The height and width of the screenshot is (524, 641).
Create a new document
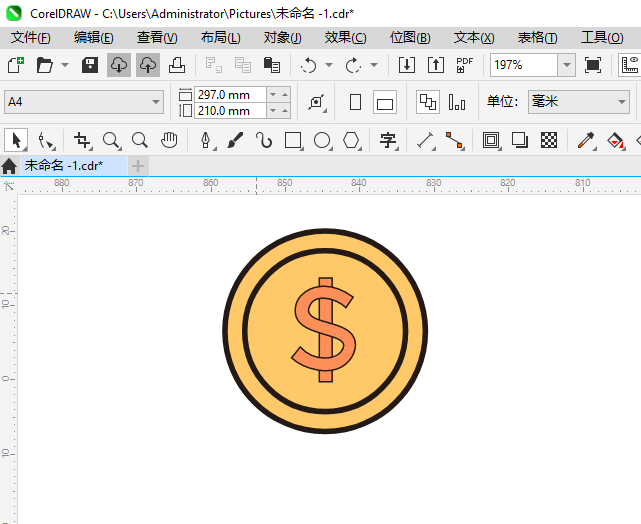[16, 65]
